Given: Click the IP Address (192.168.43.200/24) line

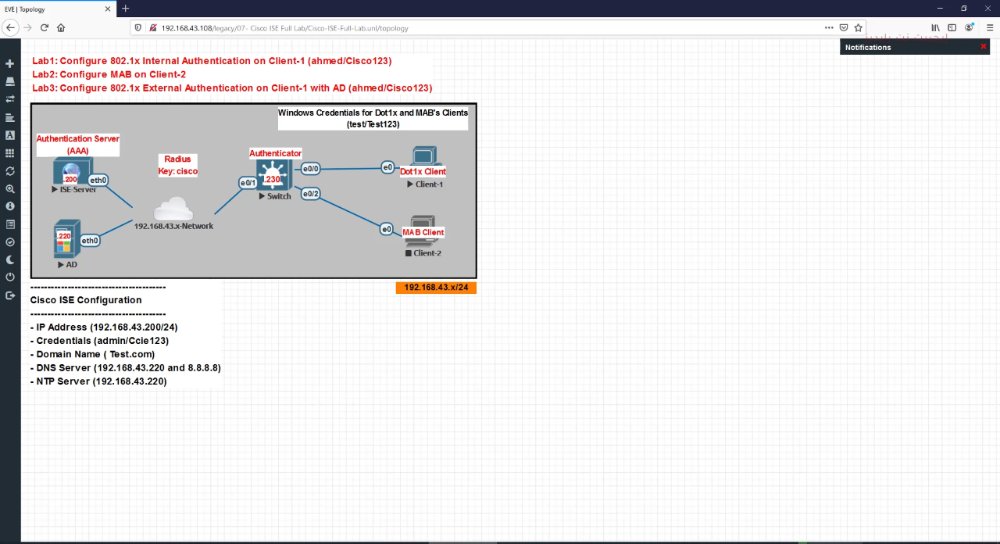Looking at the screenshot, I should pyautogui.click(x=104, y=327).
